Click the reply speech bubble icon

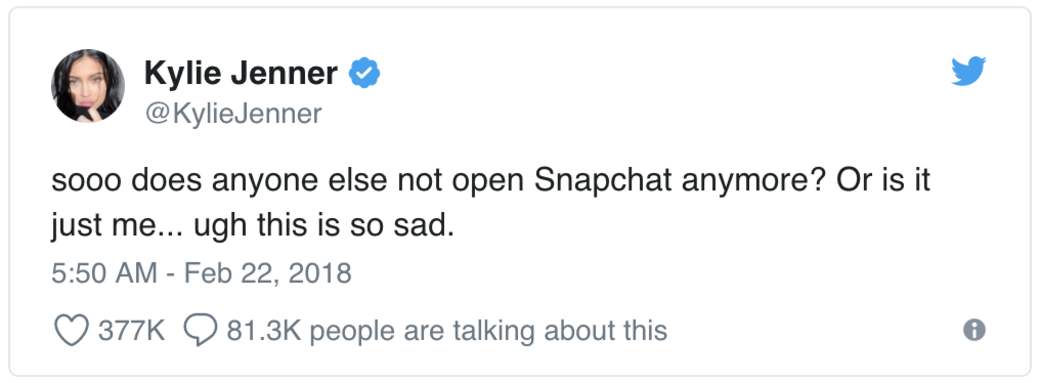(199, 330)
